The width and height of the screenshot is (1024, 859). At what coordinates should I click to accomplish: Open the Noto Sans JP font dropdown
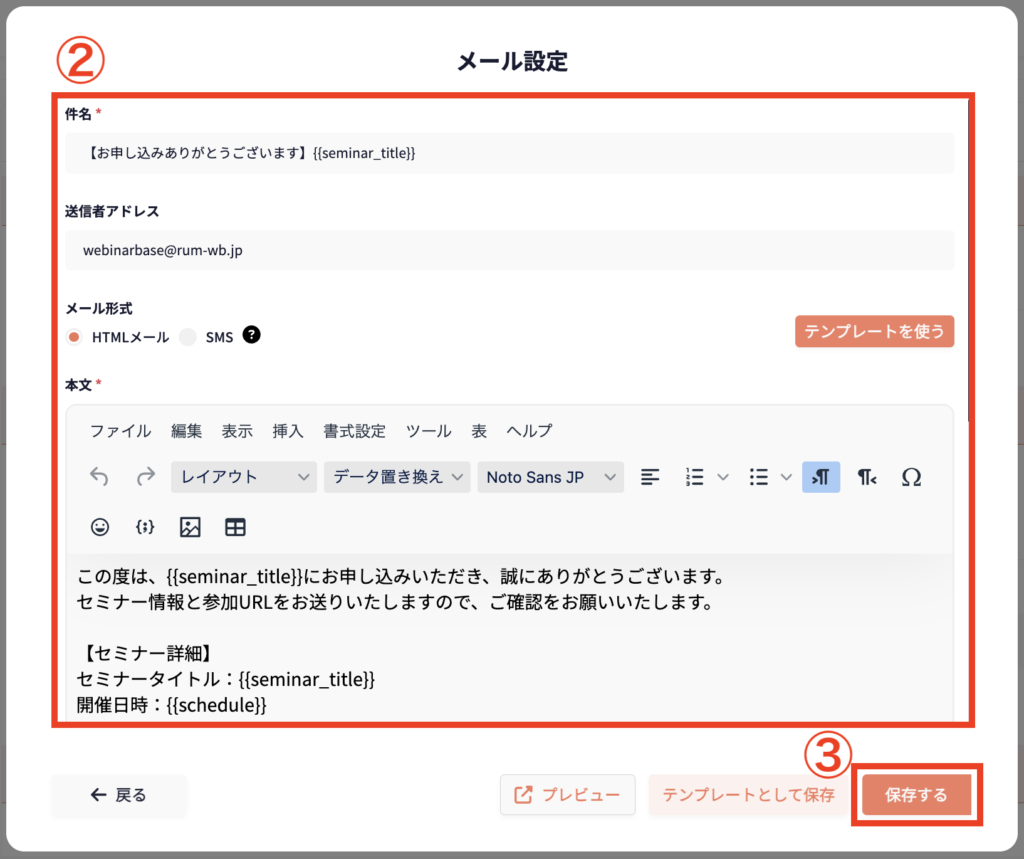[x=550, y=477]
